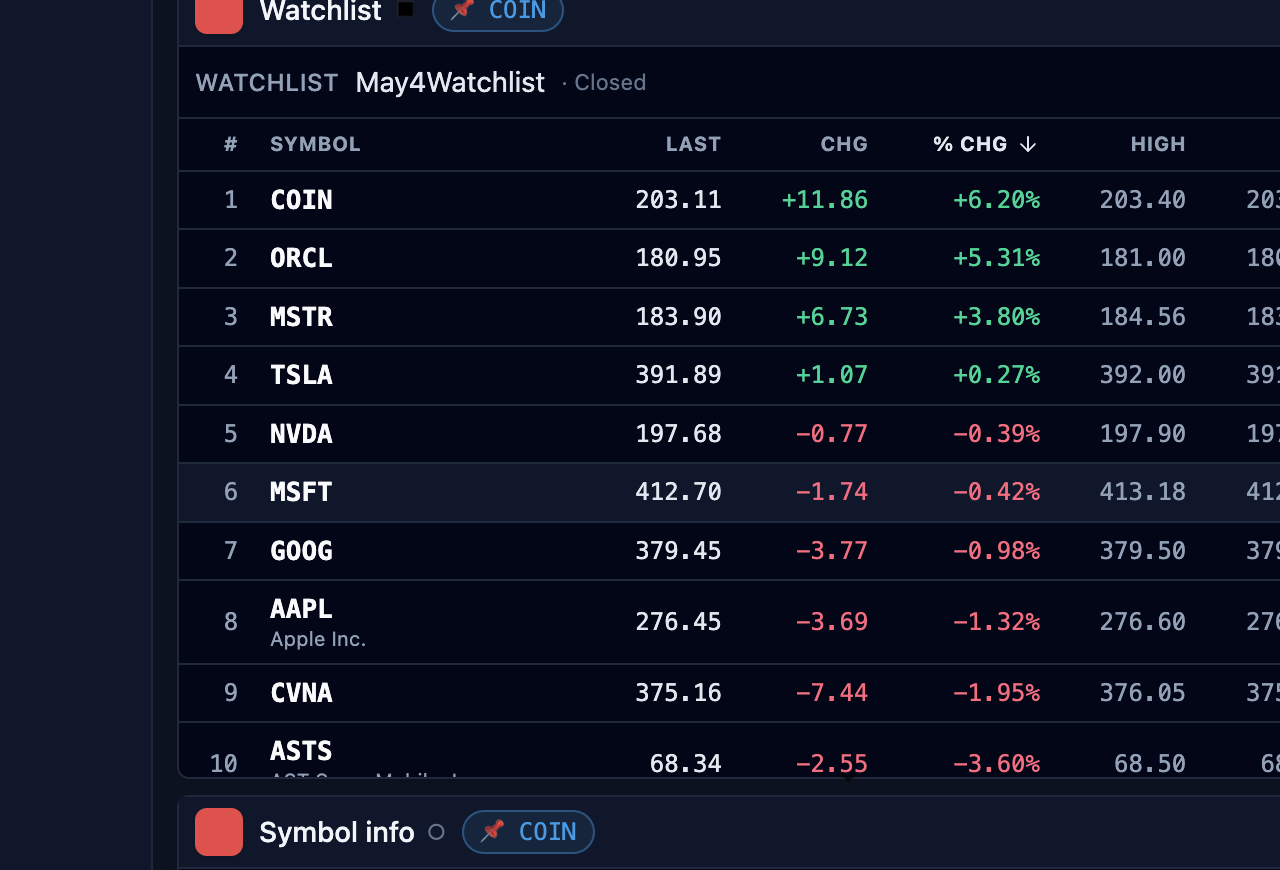The image size is (1280, 870).
Task: Click MSFT percent change −0.42%
Action: coord(996,492)
